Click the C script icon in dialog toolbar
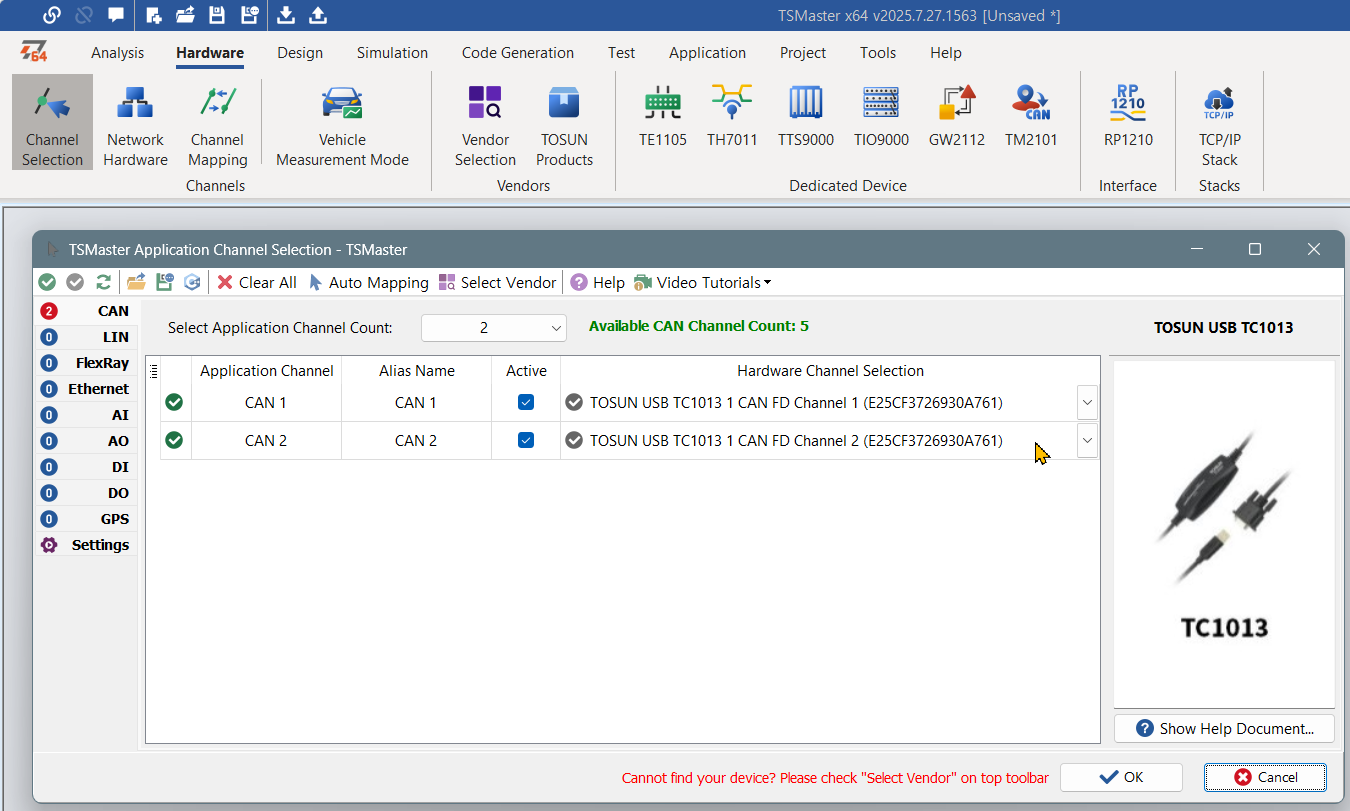Image resolution: width=1350 pixels, height=811 pixels. point(192,282)
